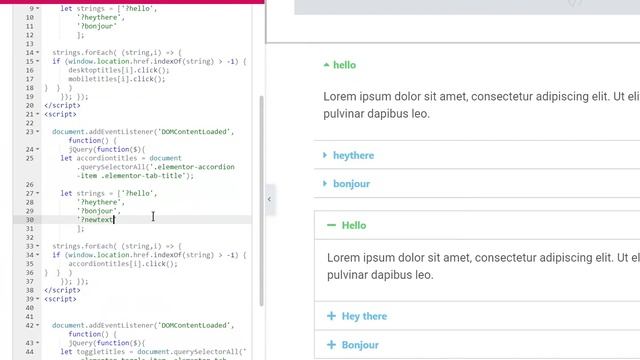Click the closing </script> tag on line 38
This screenshot has height=360, width=640.
point(62,290)
